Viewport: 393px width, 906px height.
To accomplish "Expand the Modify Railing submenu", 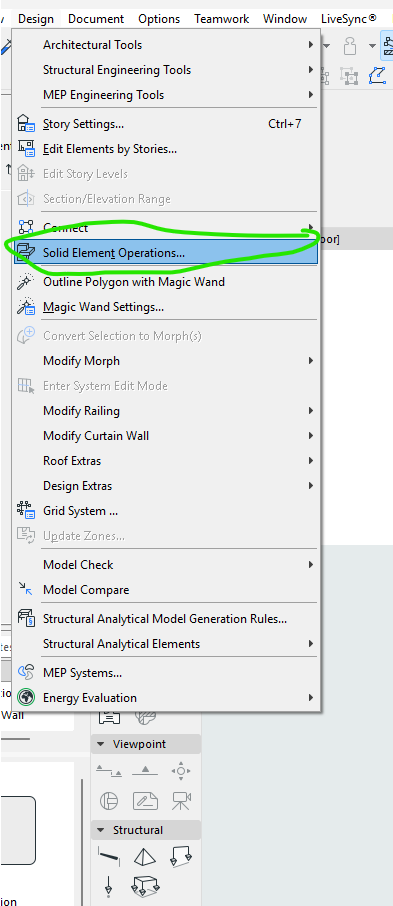I will 166,411.
